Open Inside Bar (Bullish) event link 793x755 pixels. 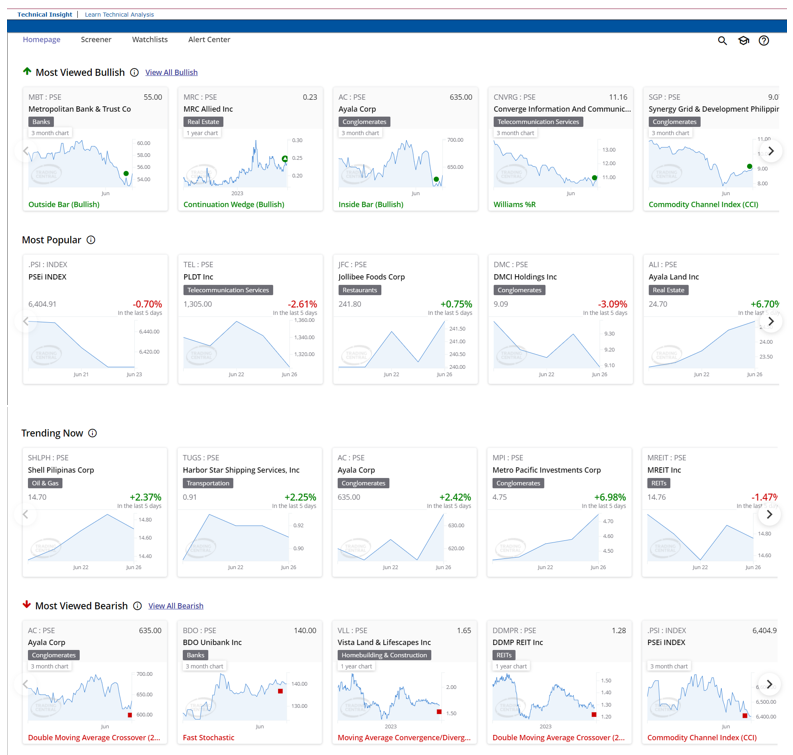(x=371, y=204)
